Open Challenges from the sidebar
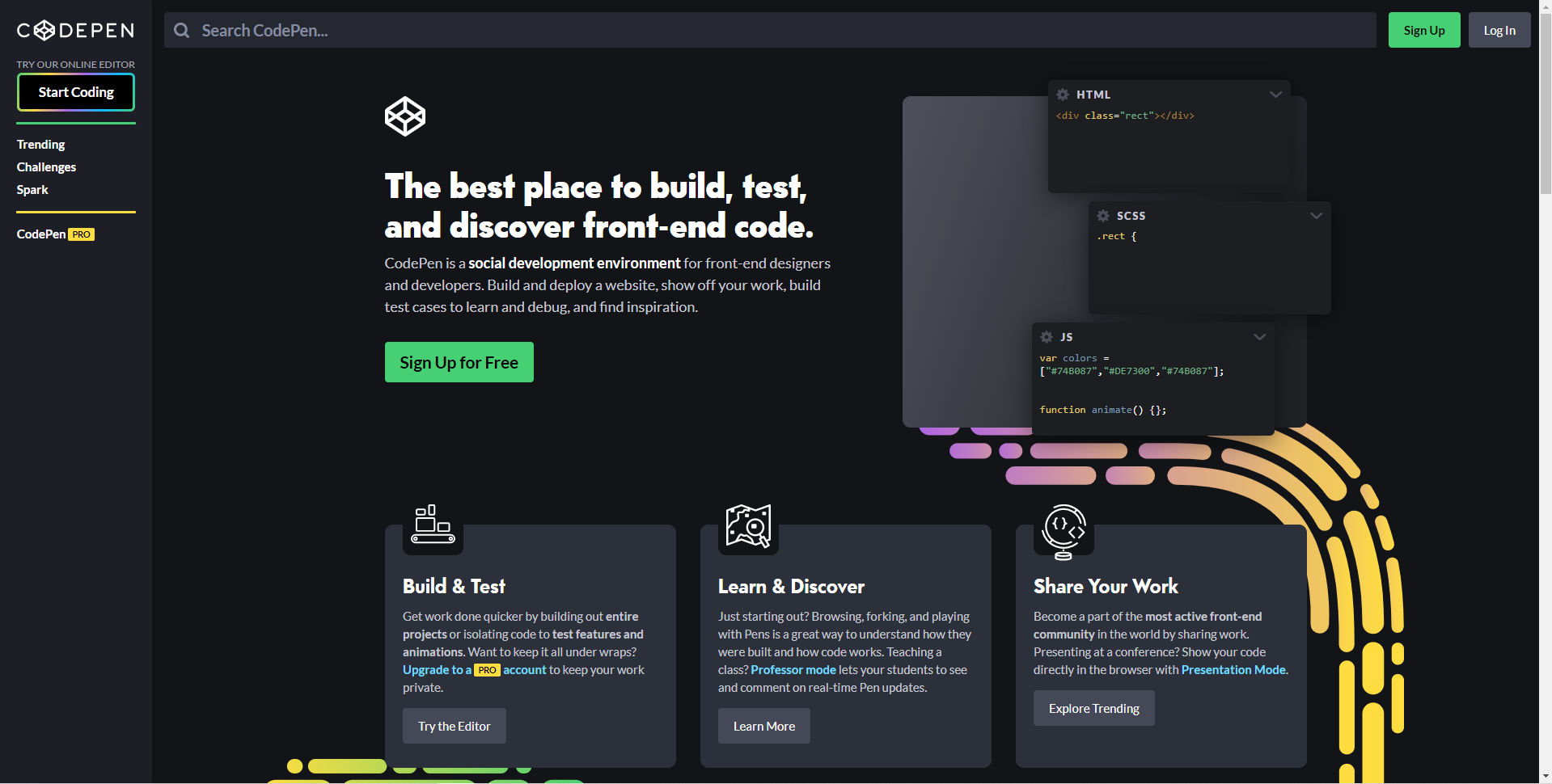The height and width of the screenshot is (784, 1552). pos(46,167)
